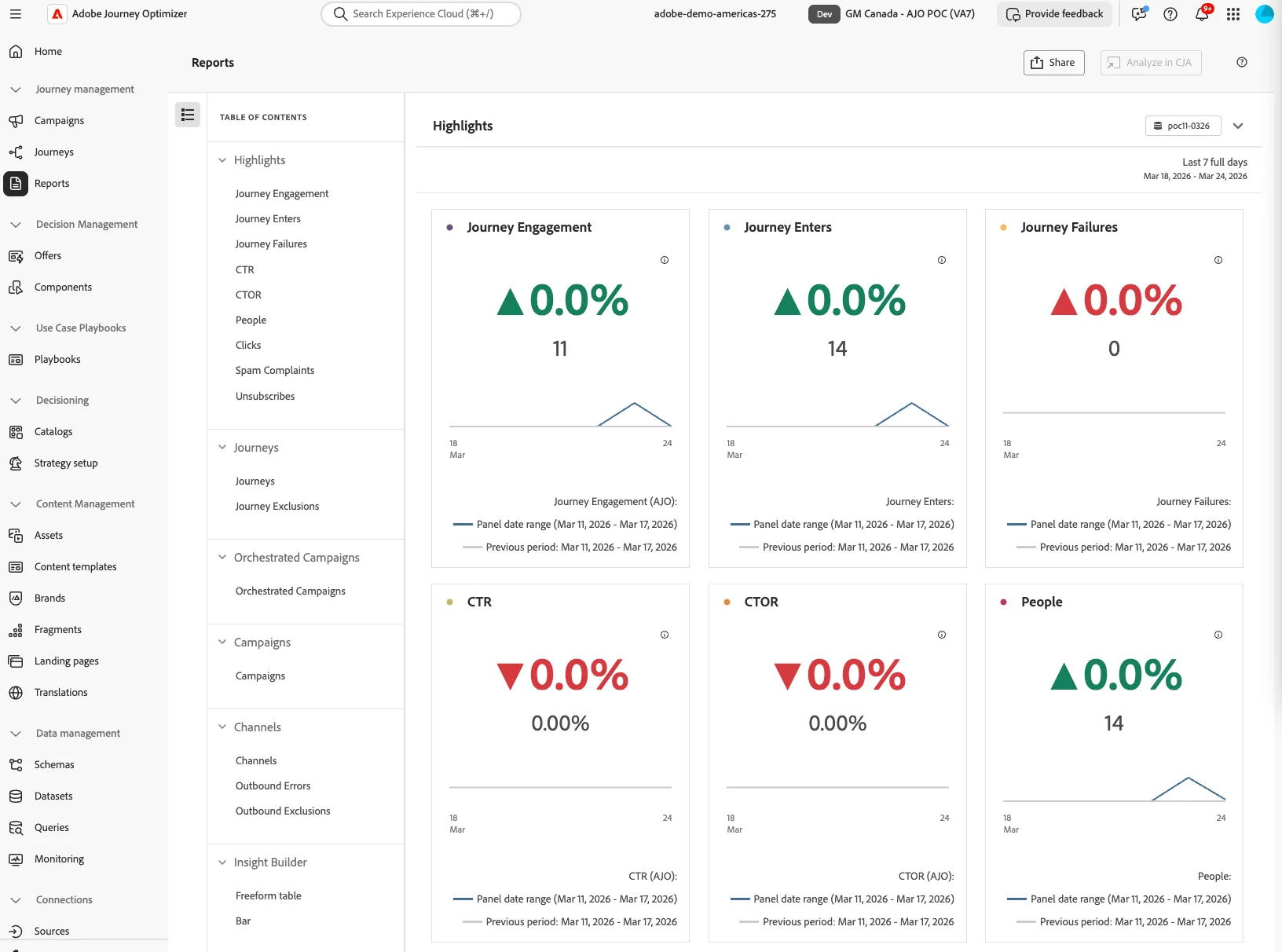Click info icon in Journey Enters card
Screen dimensions: 1282x952
pos(942,260)
